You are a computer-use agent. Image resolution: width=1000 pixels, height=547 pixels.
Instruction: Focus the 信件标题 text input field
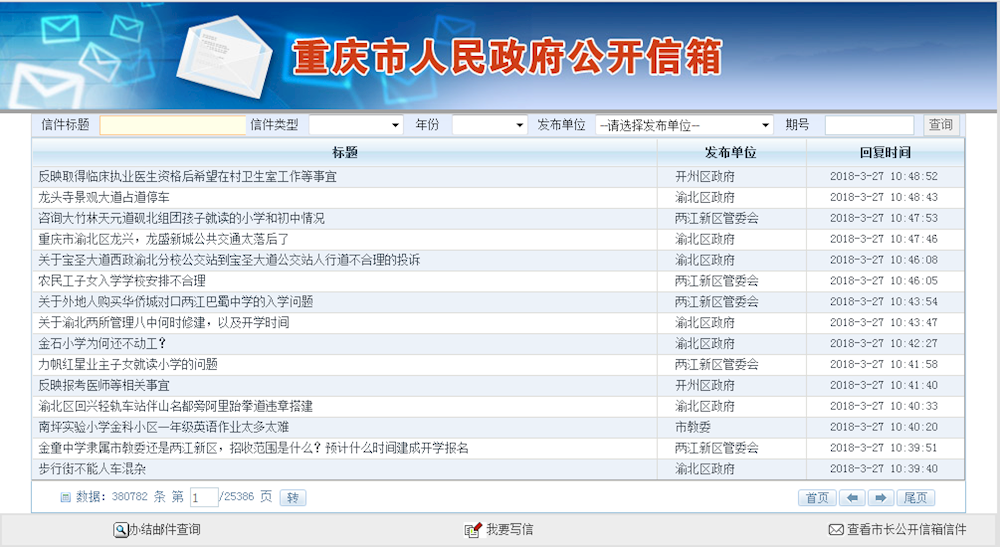pyautogui.click(x=172, y=125)
